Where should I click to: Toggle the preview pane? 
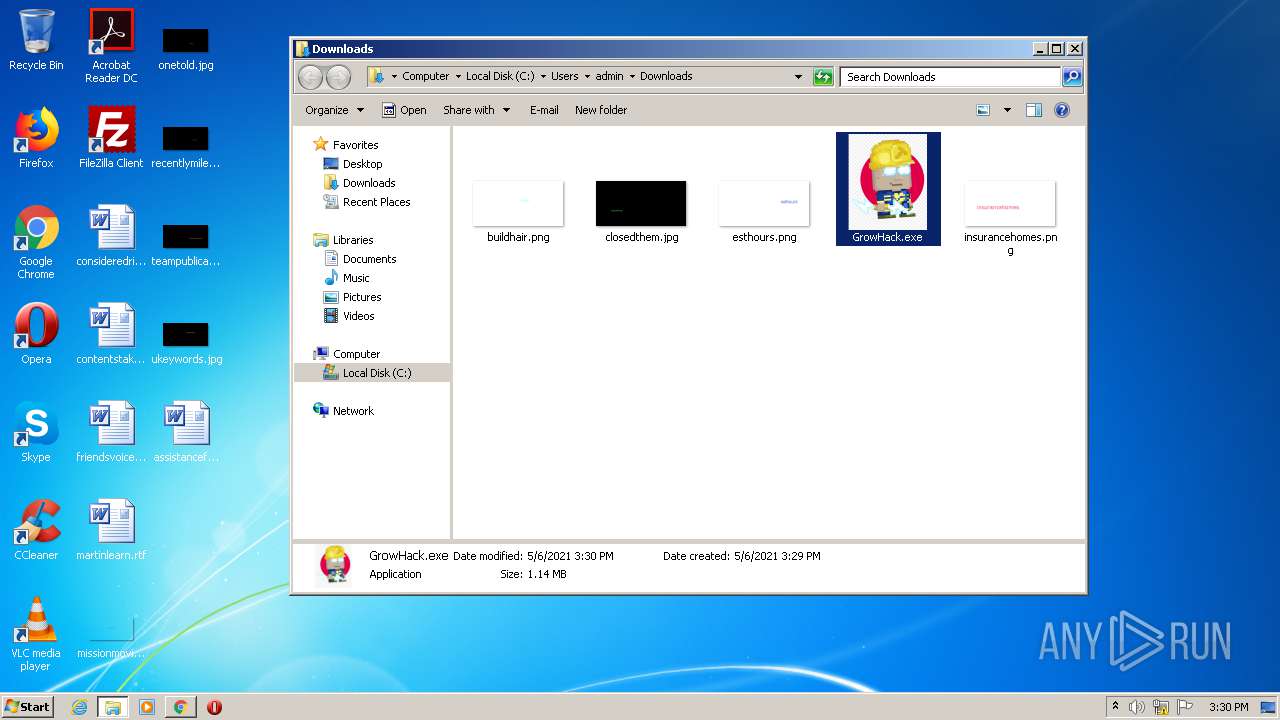pos(1034,110)
